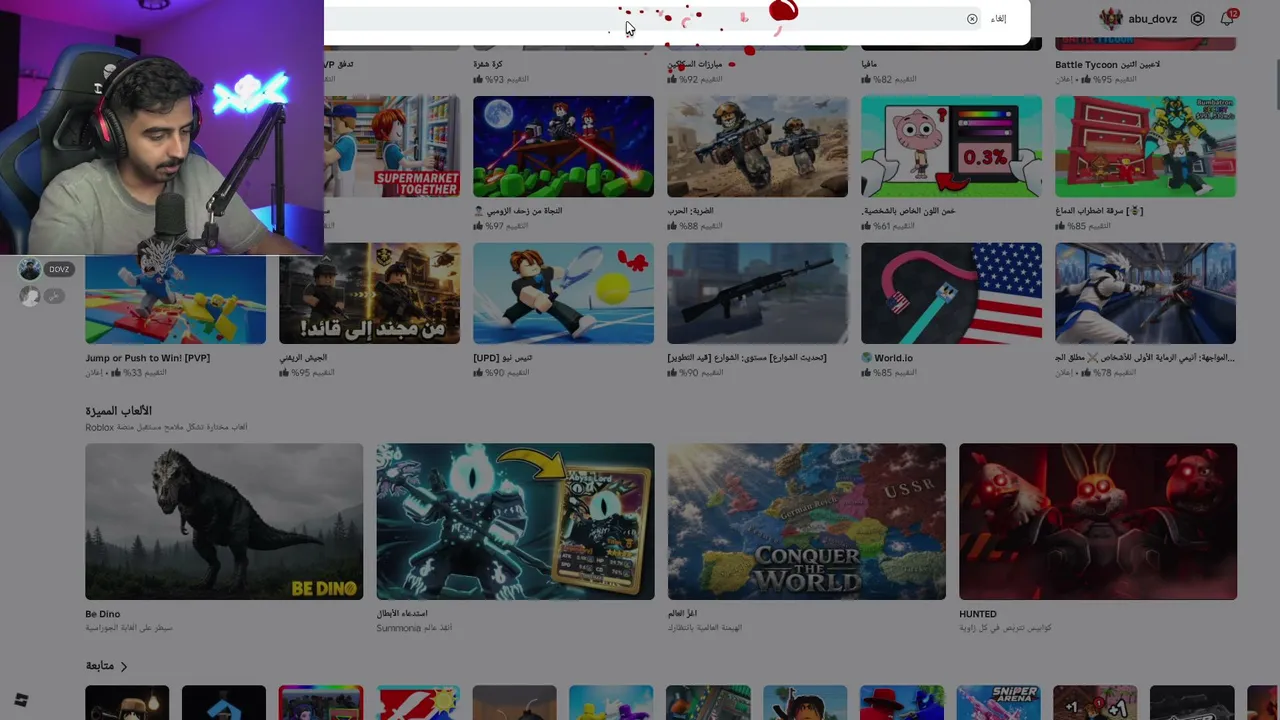Image resolution: width=1280 pixels, height=720 pixels.
Task: Open the World.io snake and flag thumbnail
Action: click(x=951, y=293)
